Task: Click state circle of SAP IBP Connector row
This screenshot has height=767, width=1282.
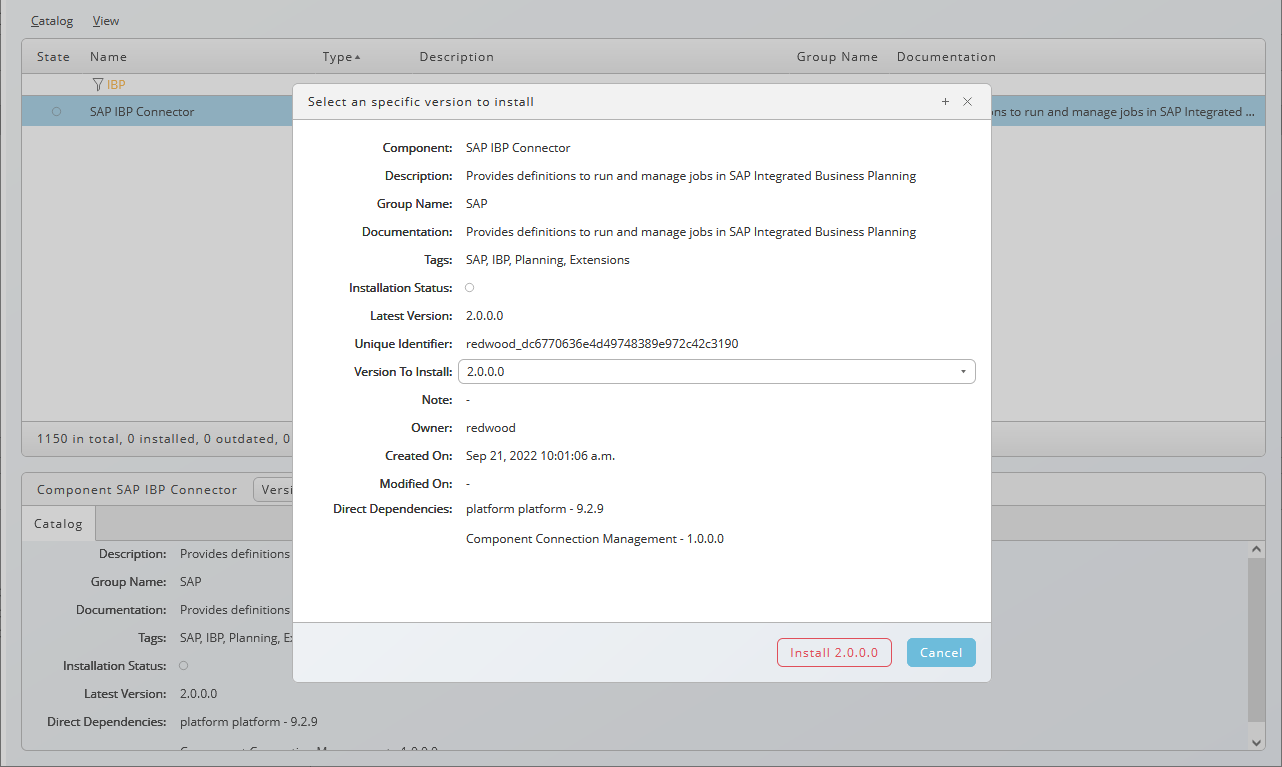Action: pyautogui.click(x=56, y=112)
